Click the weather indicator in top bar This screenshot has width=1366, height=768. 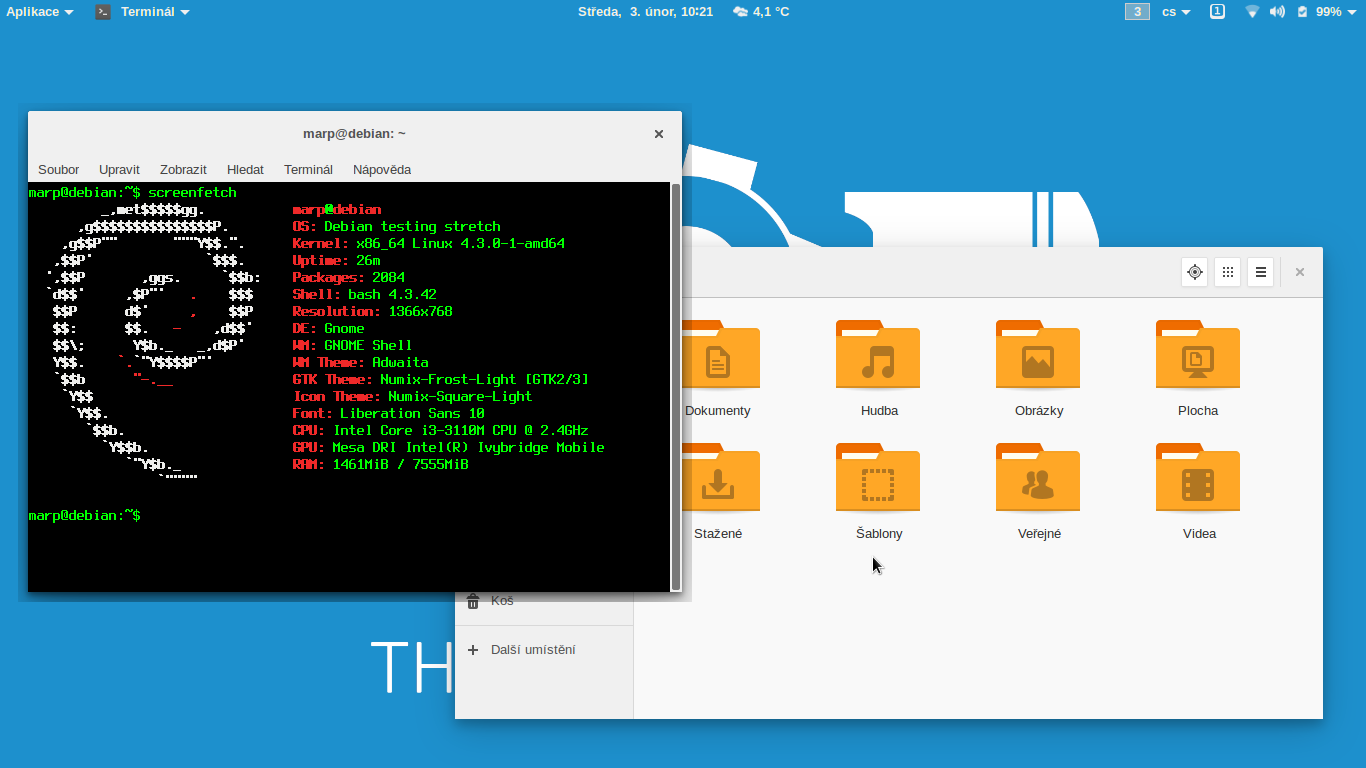[761, 12]
